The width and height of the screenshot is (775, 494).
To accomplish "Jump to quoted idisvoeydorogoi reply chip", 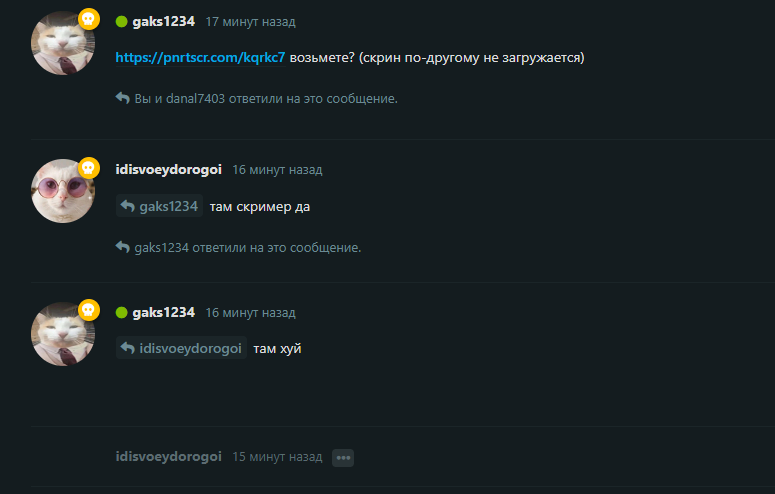I will pos(181,348).
